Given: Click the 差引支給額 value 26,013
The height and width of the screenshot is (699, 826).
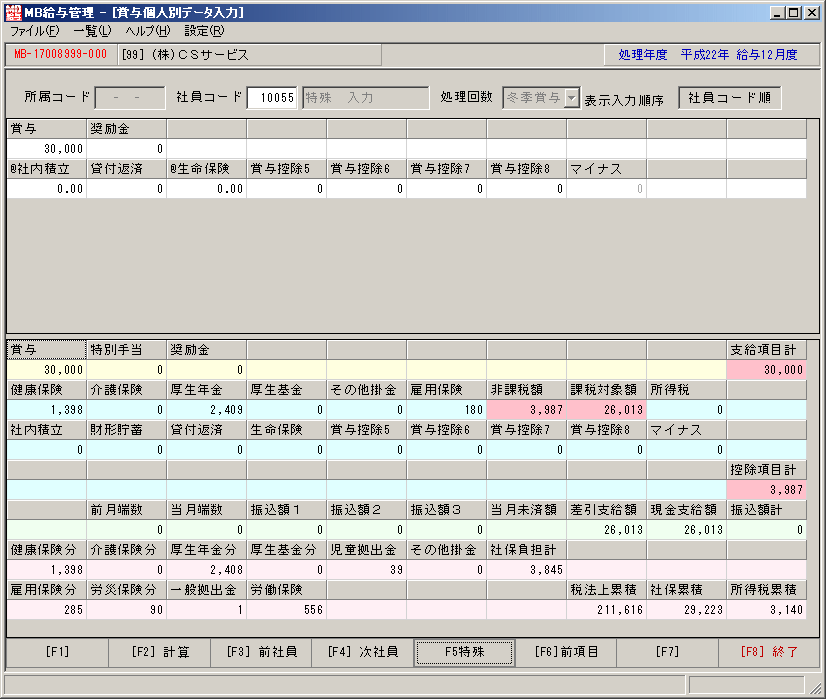Looking at the screenshot, I should [607, 530].
